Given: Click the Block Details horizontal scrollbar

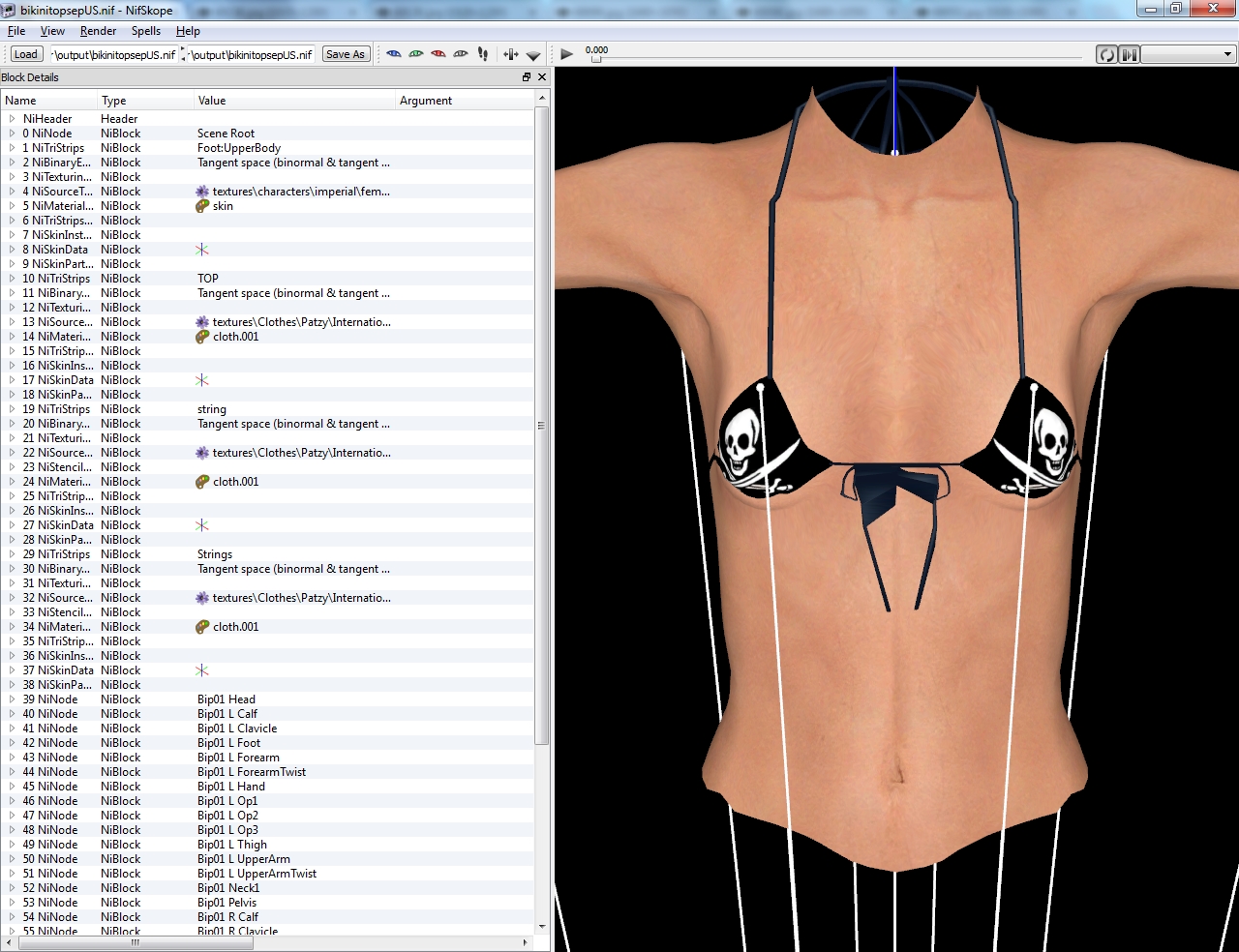Looking at the screenshot, I should point(136,942).
